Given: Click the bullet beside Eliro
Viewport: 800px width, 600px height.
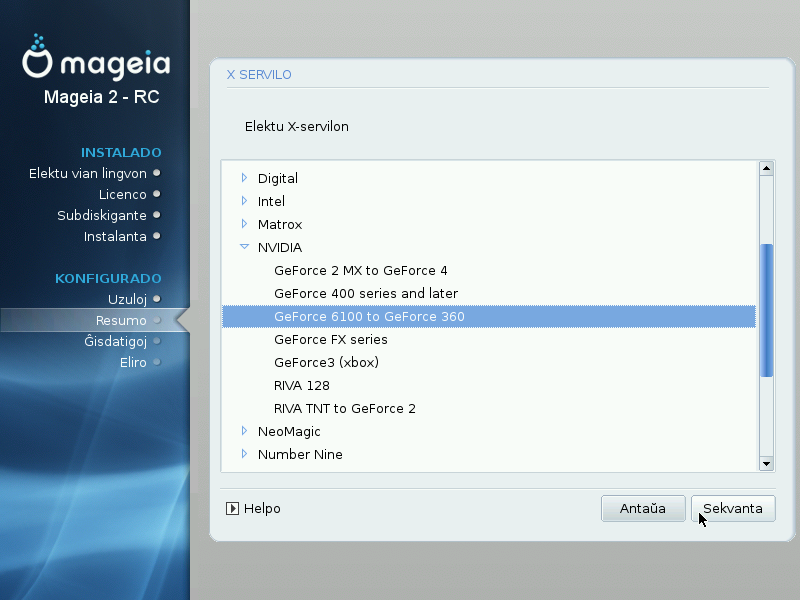Looking at the screenshot, I should [x=157, y=362].
